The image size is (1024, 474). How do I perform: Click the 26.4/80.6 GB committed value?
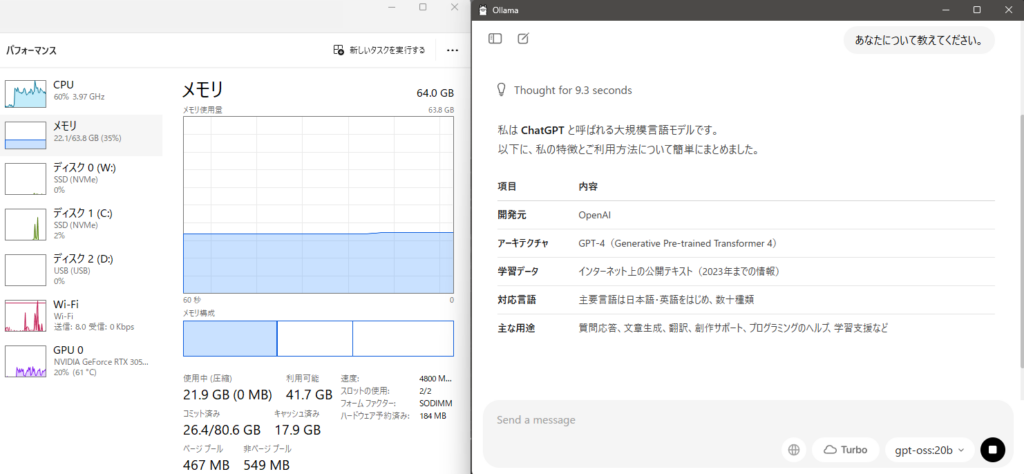222,430
